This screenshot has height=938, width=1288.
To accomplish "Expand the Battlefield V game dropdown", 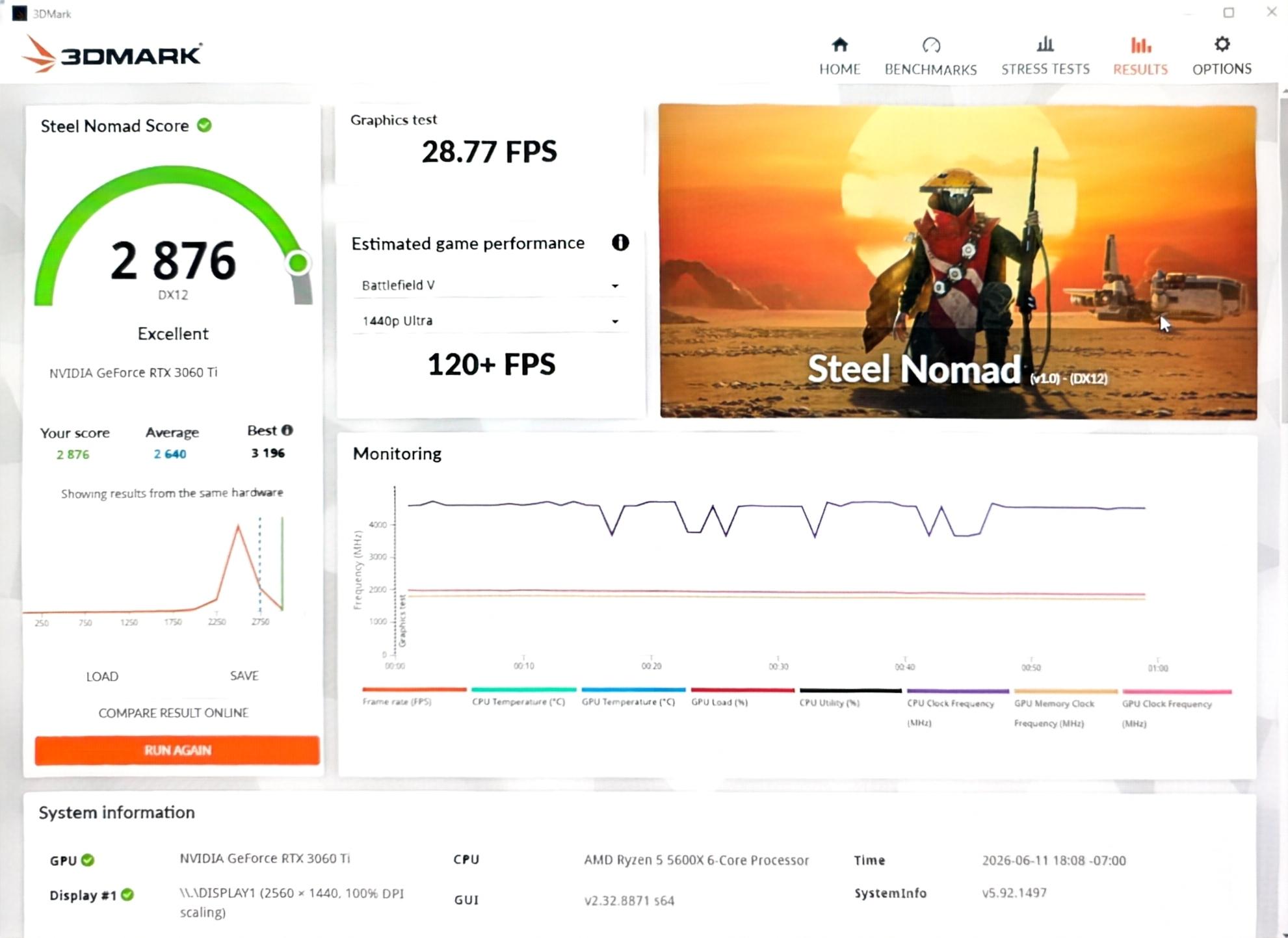I will 490,285.
